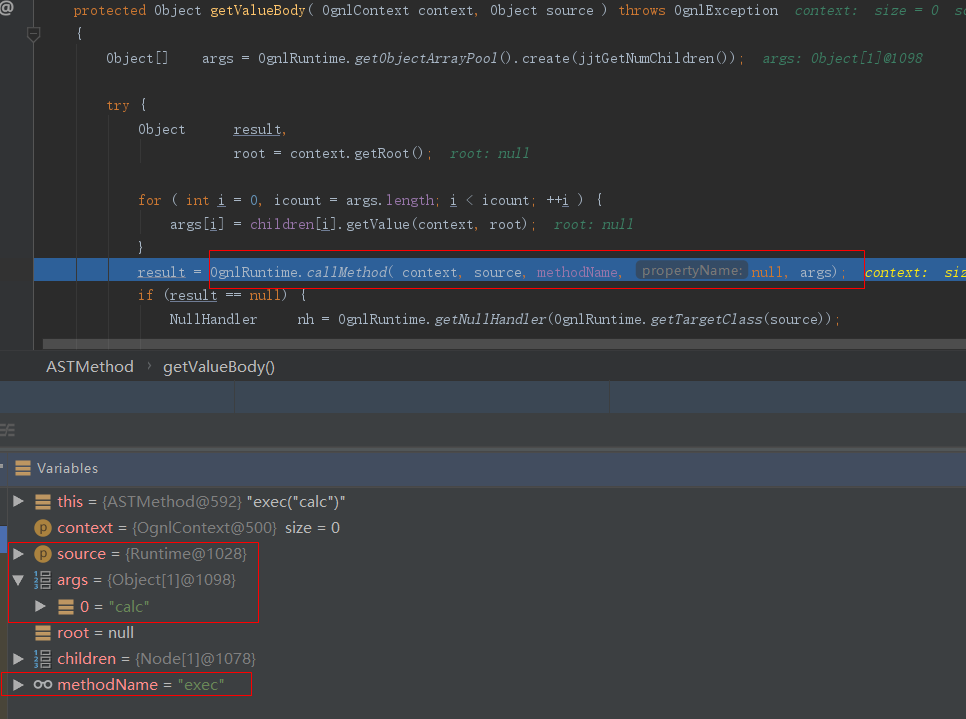966x719 pixels.
Task: Expand the children Node array entry
Action: [x=18, y=658]
